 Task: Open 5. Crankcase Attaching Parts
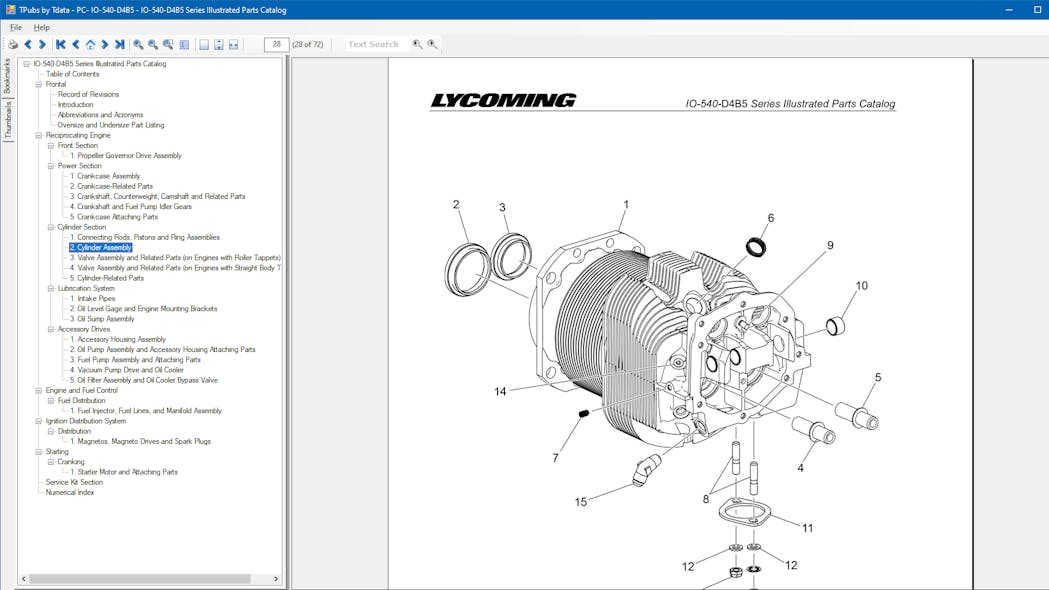[x=114, y=217]
